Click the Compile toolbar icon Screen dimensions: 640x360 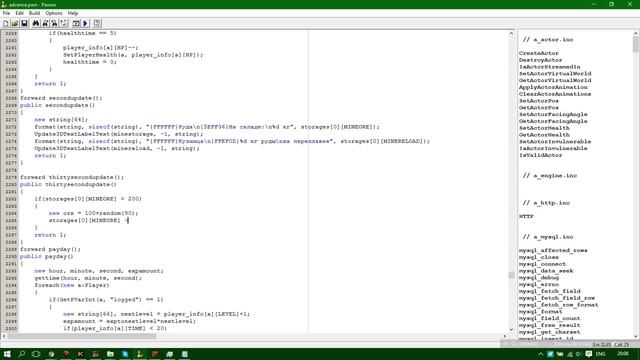click(x=76, y=23)
